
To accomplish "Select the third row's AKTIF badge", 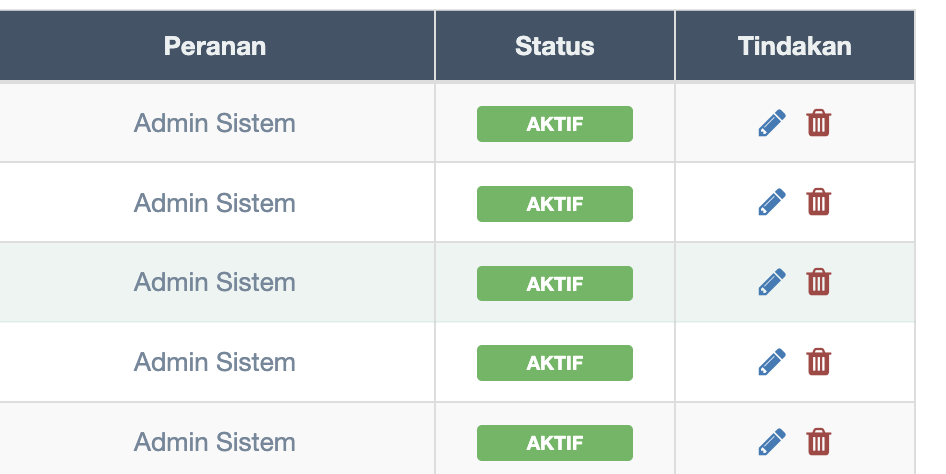I will (555, 284).
